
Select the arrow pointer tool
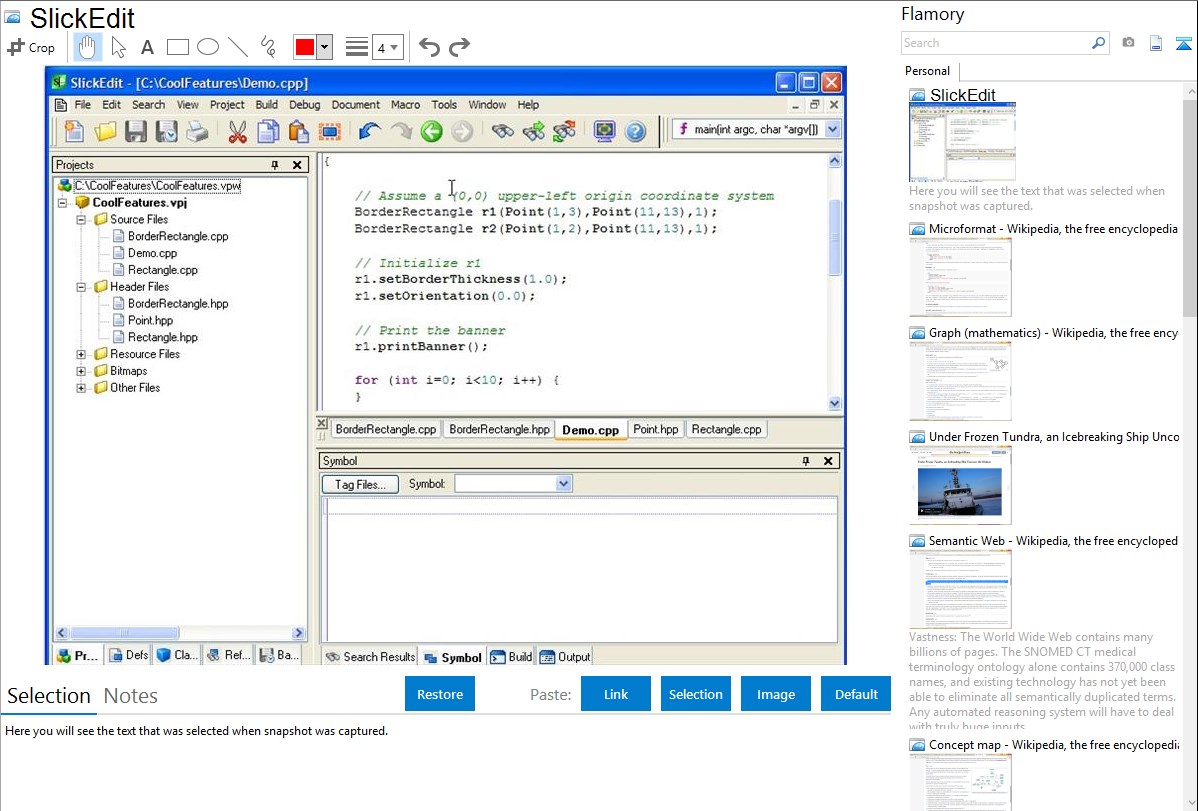118,47
